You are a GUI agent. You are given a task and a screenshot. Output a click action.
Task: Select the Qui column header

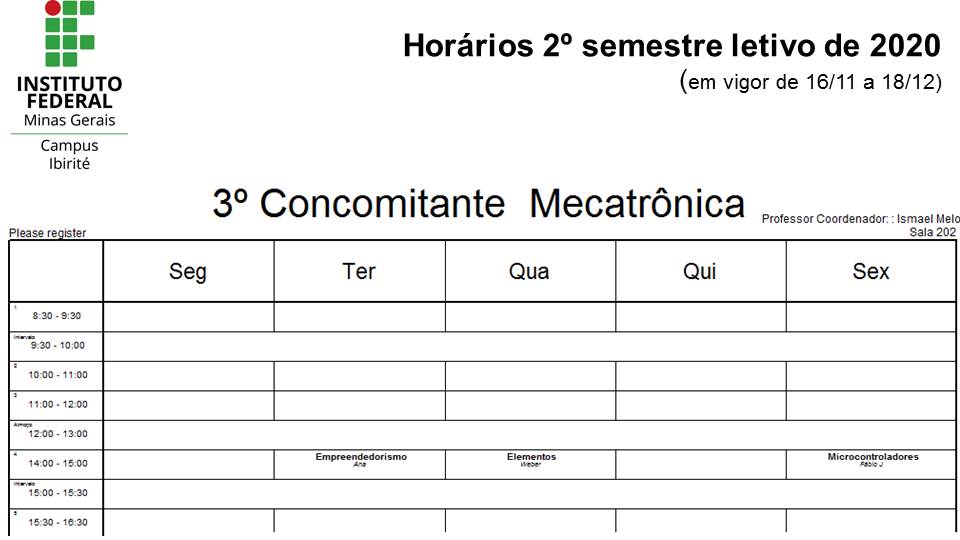pyautogui.click(x=700, y=271)
